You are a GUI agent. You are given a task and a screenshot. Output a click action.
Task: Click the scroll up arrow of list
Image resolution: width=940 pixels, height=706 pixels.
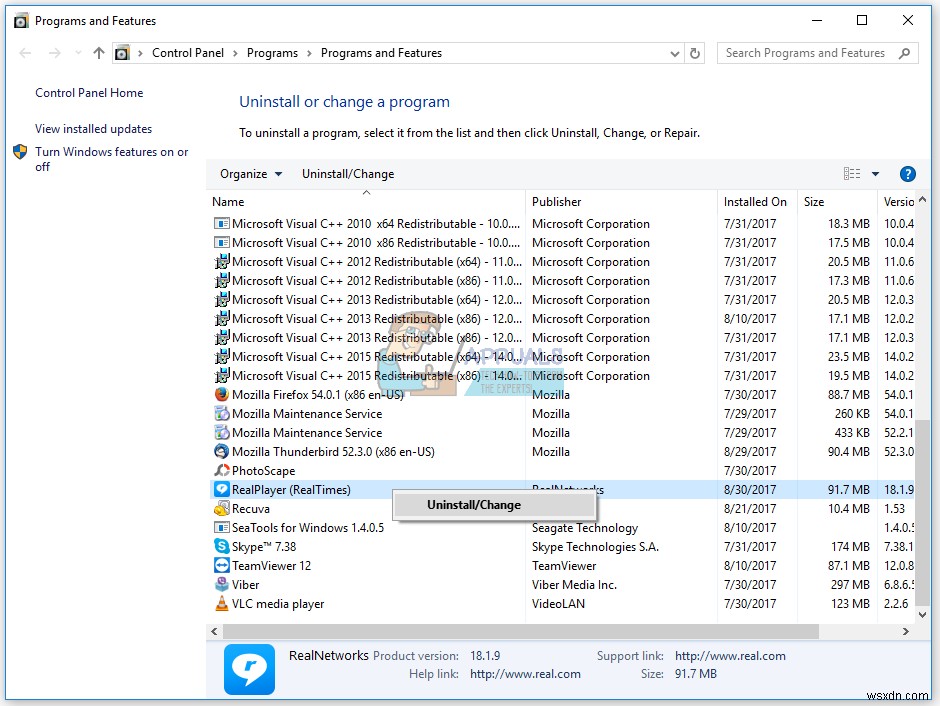point(923,200)
